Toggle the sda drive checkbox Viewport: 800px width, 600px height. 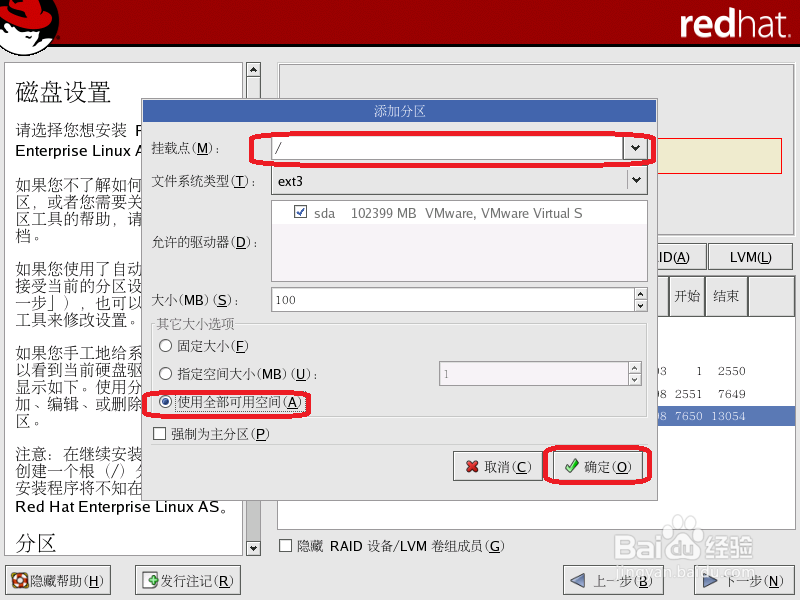click(x=301, y=212)
